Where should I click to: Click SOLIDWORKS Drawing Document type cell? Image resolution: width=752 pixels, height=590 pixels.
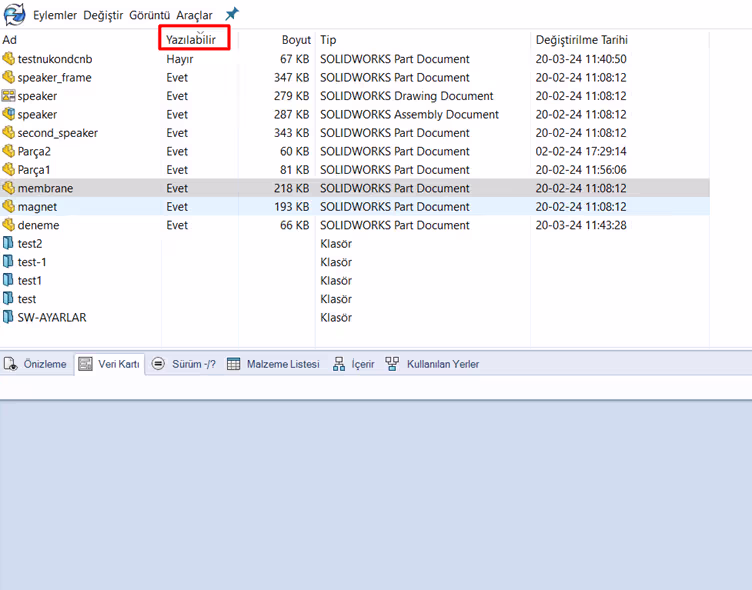(407, 96)
